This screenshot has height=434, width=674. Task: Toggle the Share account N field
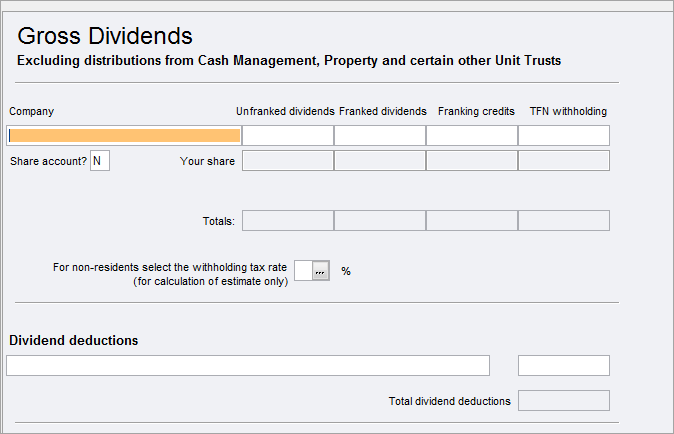click(x=100, y=161)
